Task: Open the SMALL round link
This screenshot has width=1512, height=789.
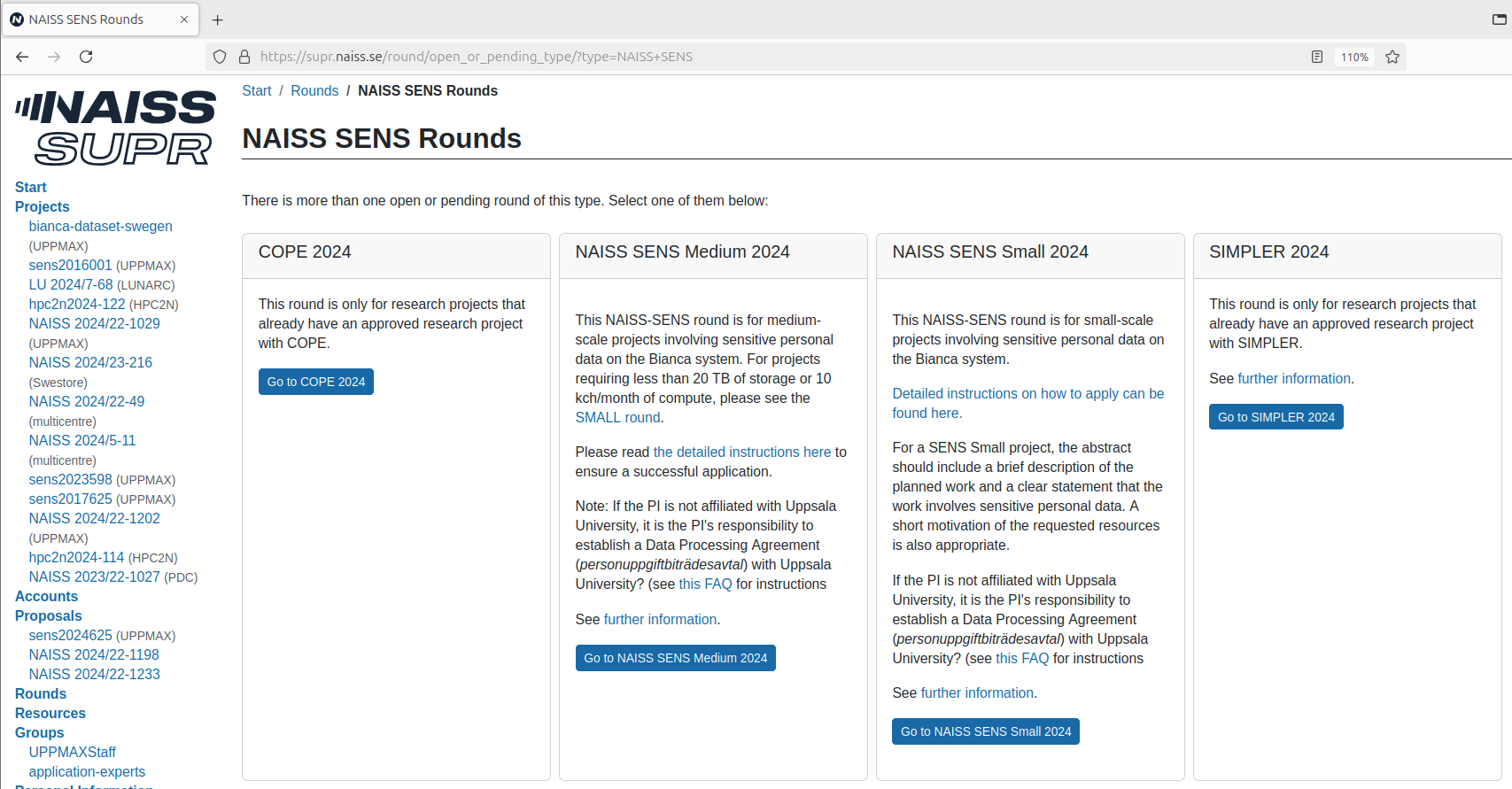Action: (x=617, y=417)
